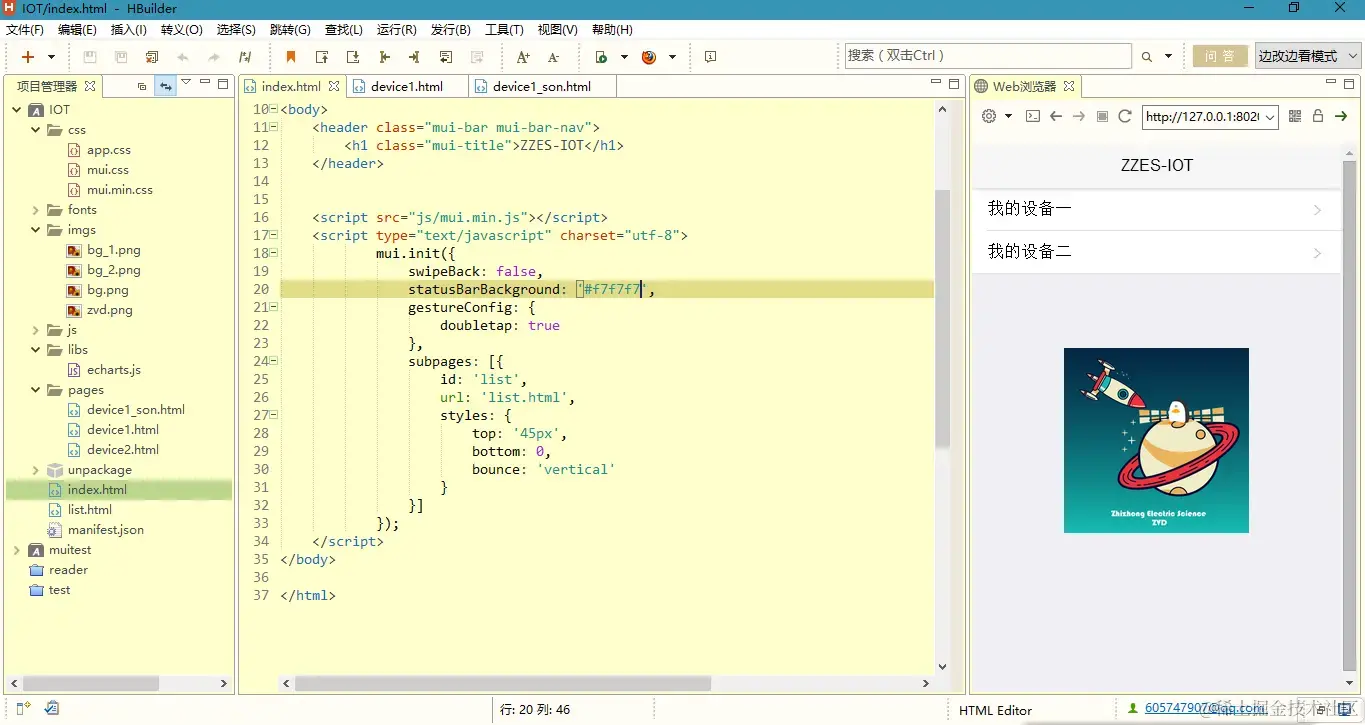Open the 运行(R) menu
The height and width of the screenshot is (725, 1365).
pos(396,29)
